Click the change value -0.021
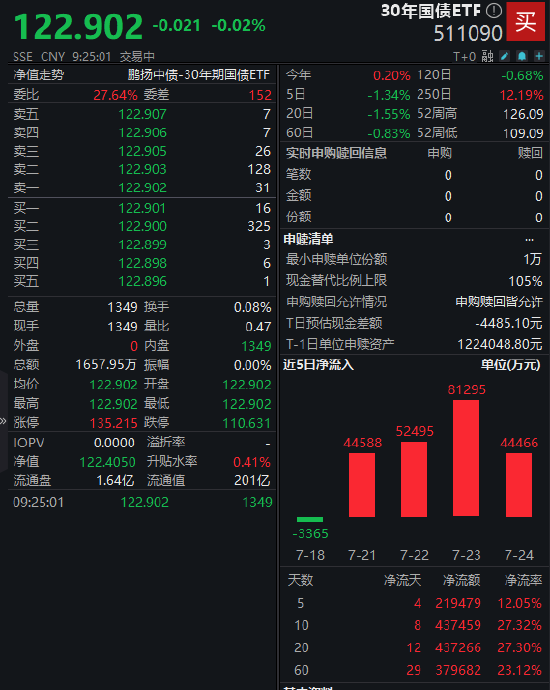Viewport: 550px width, 690px height. click(176, 26)
